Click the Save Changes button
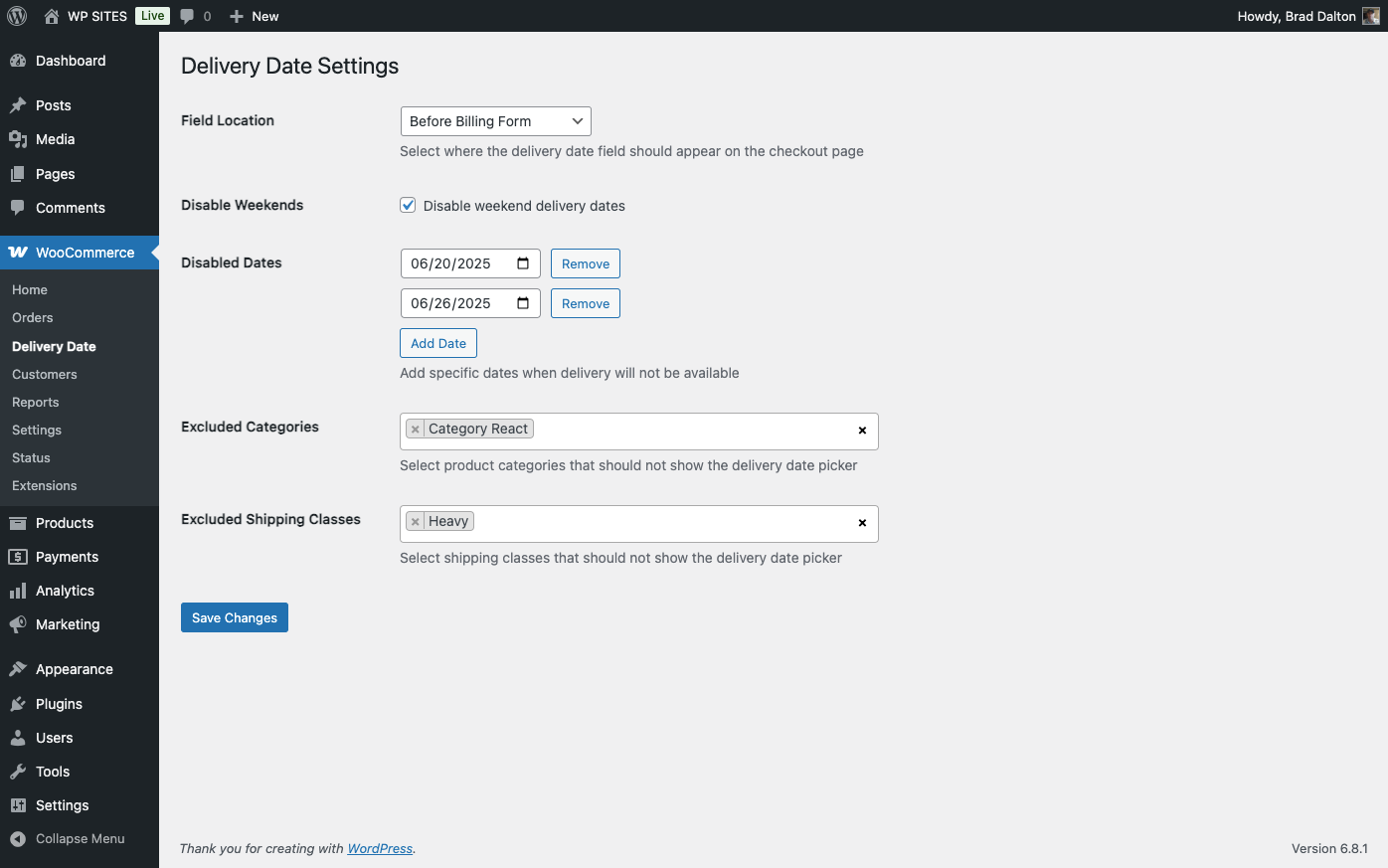This screenshot has width=1388, height=868. pyautogui.click(x=235, y=617)
